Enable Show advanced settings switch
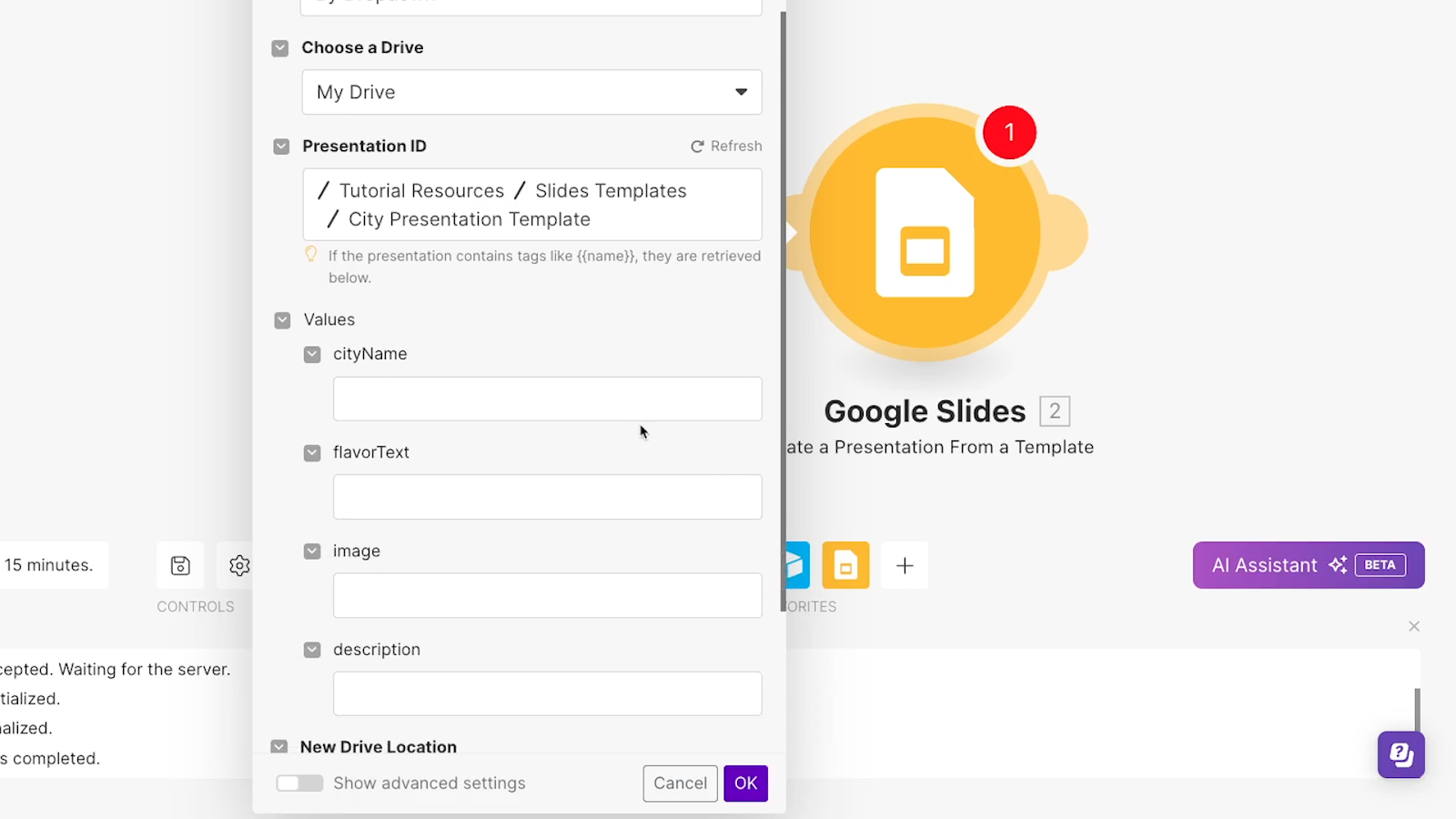1456x819 pixels. tap(299, 784)
